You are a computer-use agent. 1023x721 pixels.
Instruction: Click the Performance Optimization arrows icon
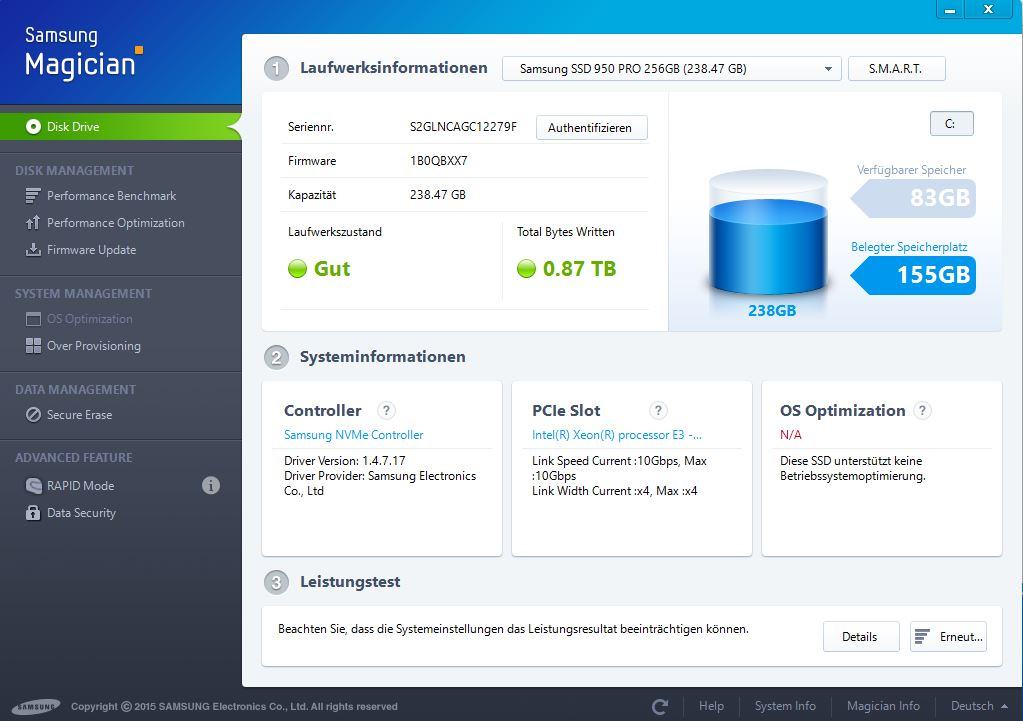pyautogui.click(x=33, y=223)
